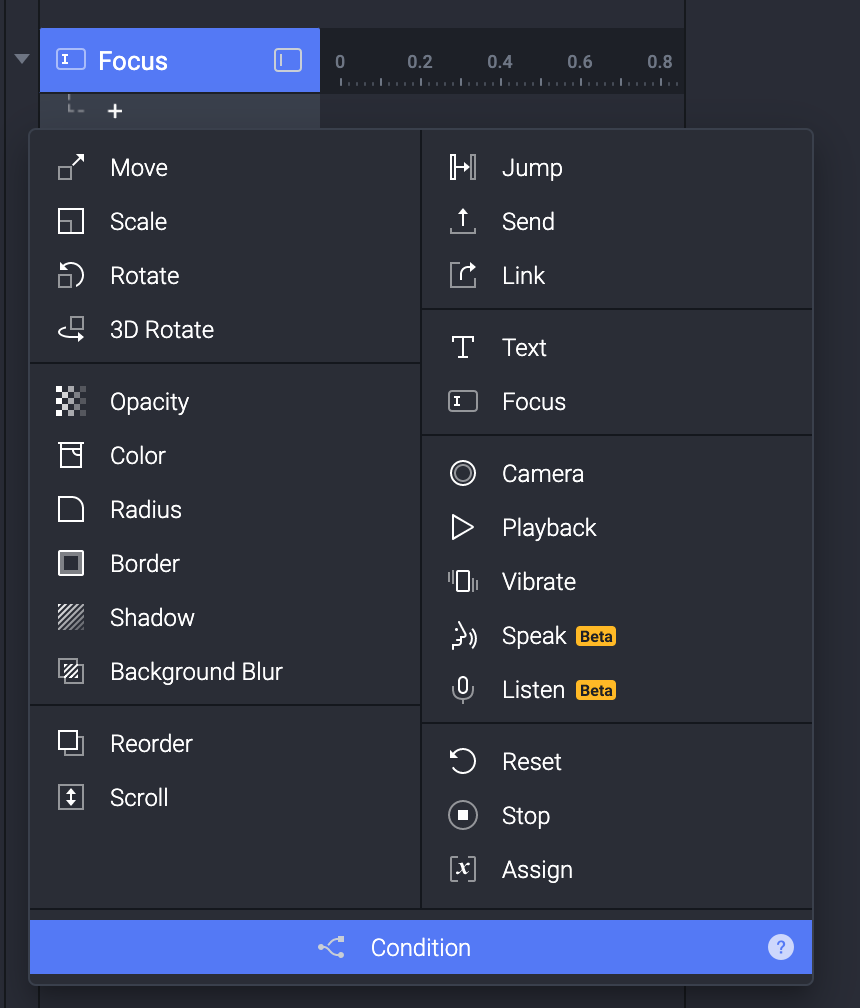Select the Assign variable icon

463,870
